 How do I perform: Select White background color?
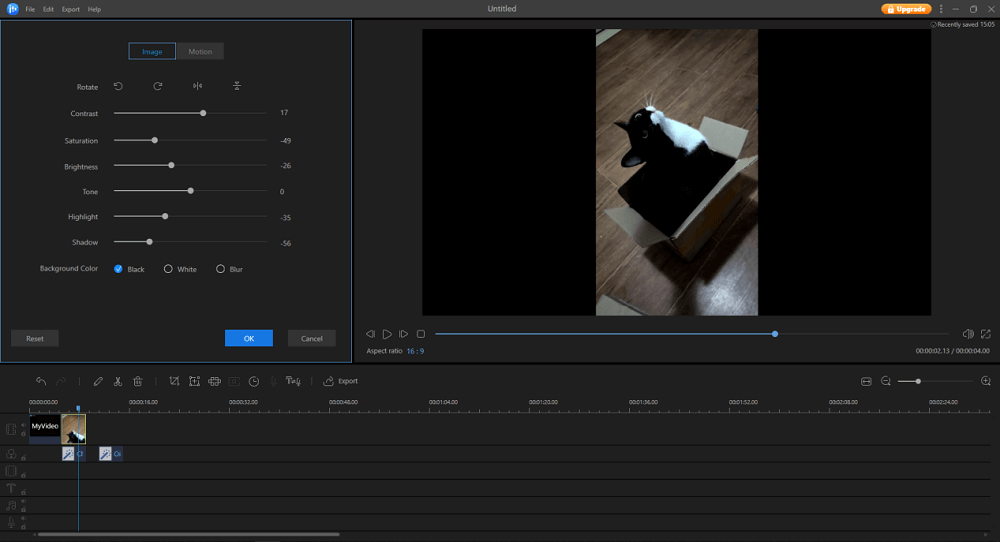(x=168, y=269)
